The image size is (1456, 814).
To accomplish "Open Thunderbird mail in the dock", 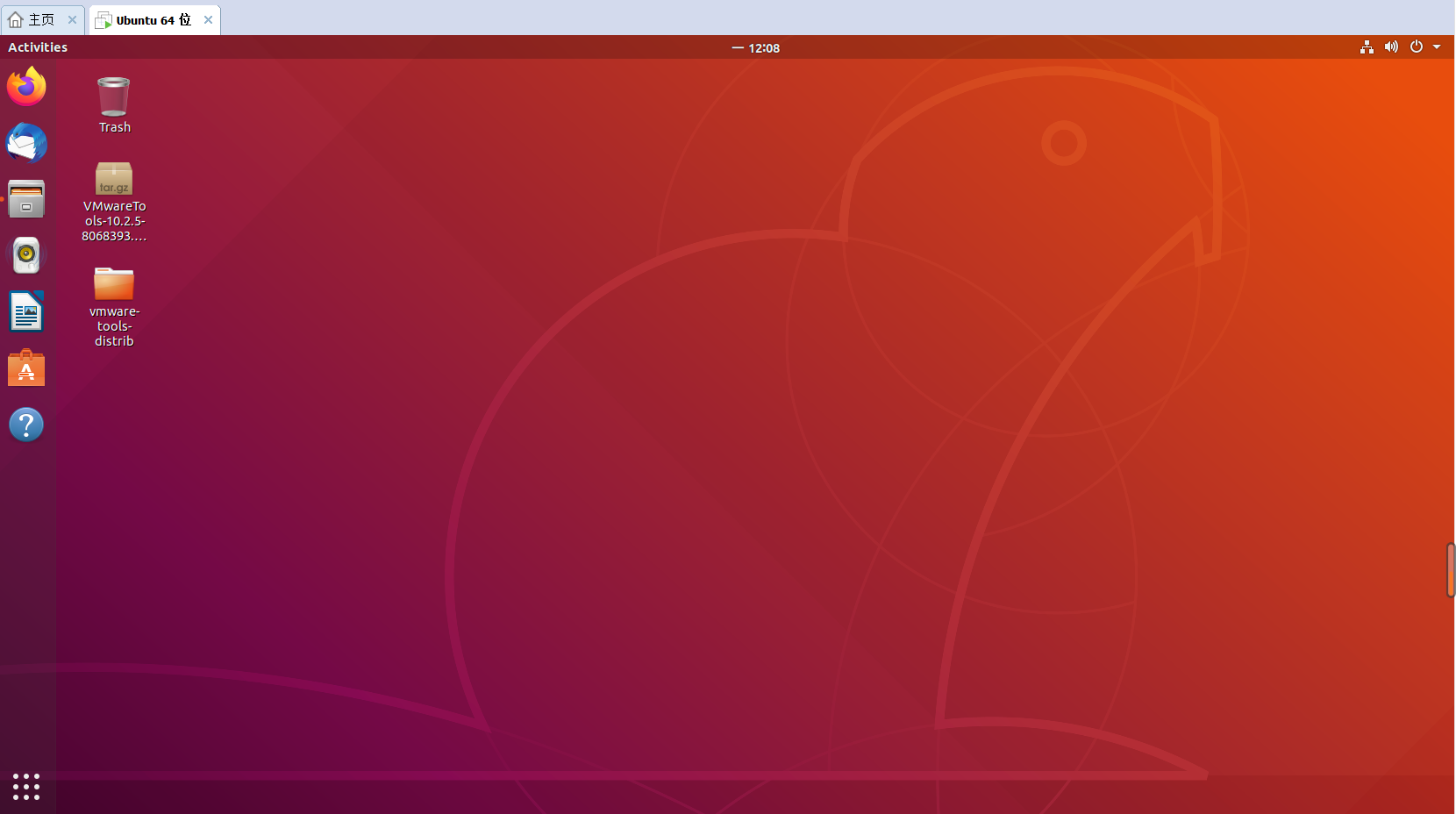I will tap(26, 142).
